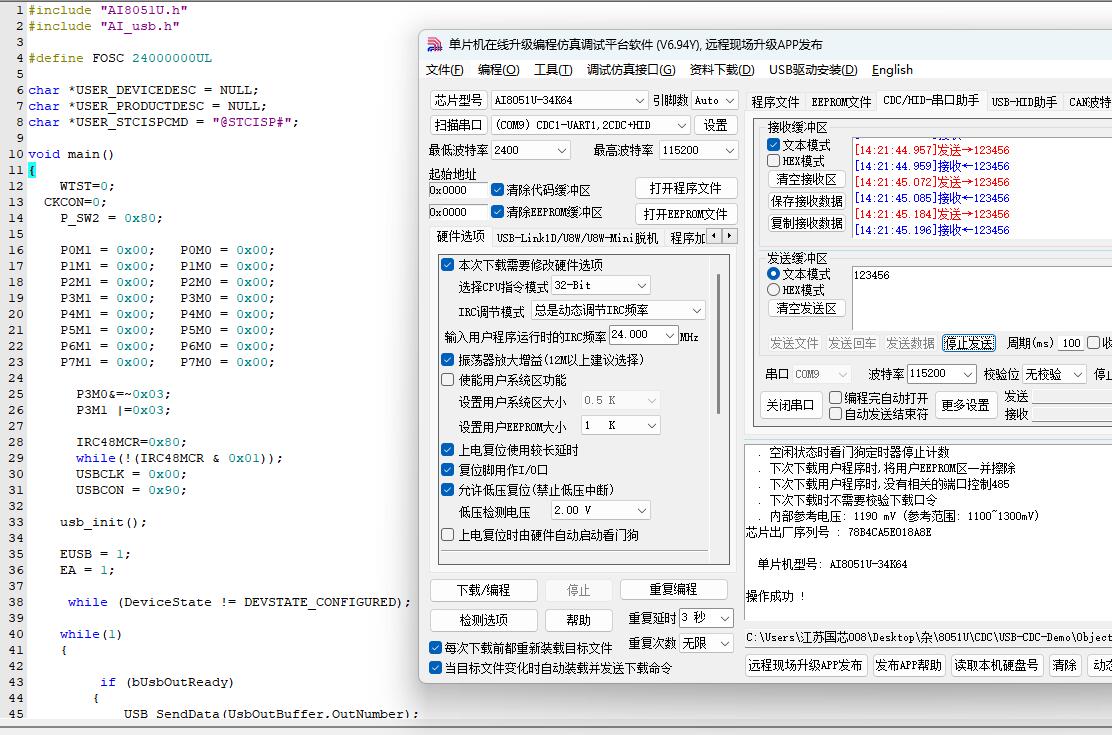Open the USB-Link1D/U8W/U8W-Mini脱机 tab

pos(577,238)
